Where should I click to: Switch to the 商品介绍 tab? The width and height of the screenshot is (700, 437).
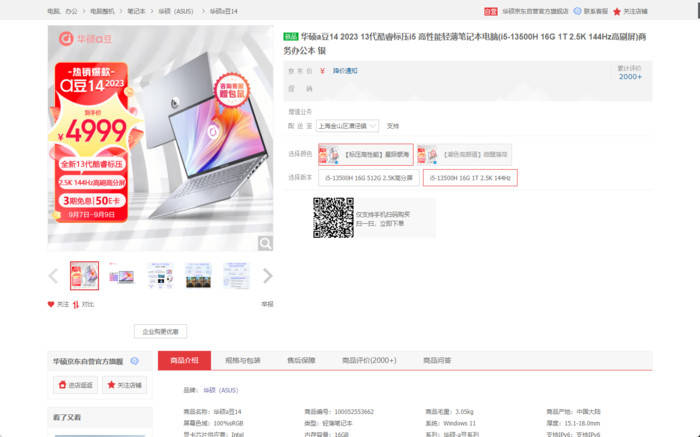(184, 360)
